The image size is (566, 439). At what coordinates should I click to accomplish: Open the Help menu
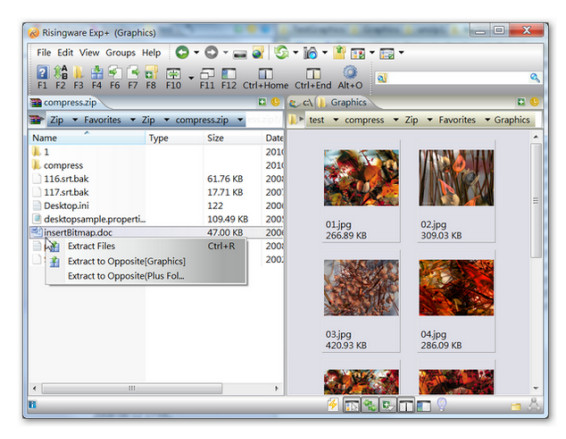pos(151,53)
